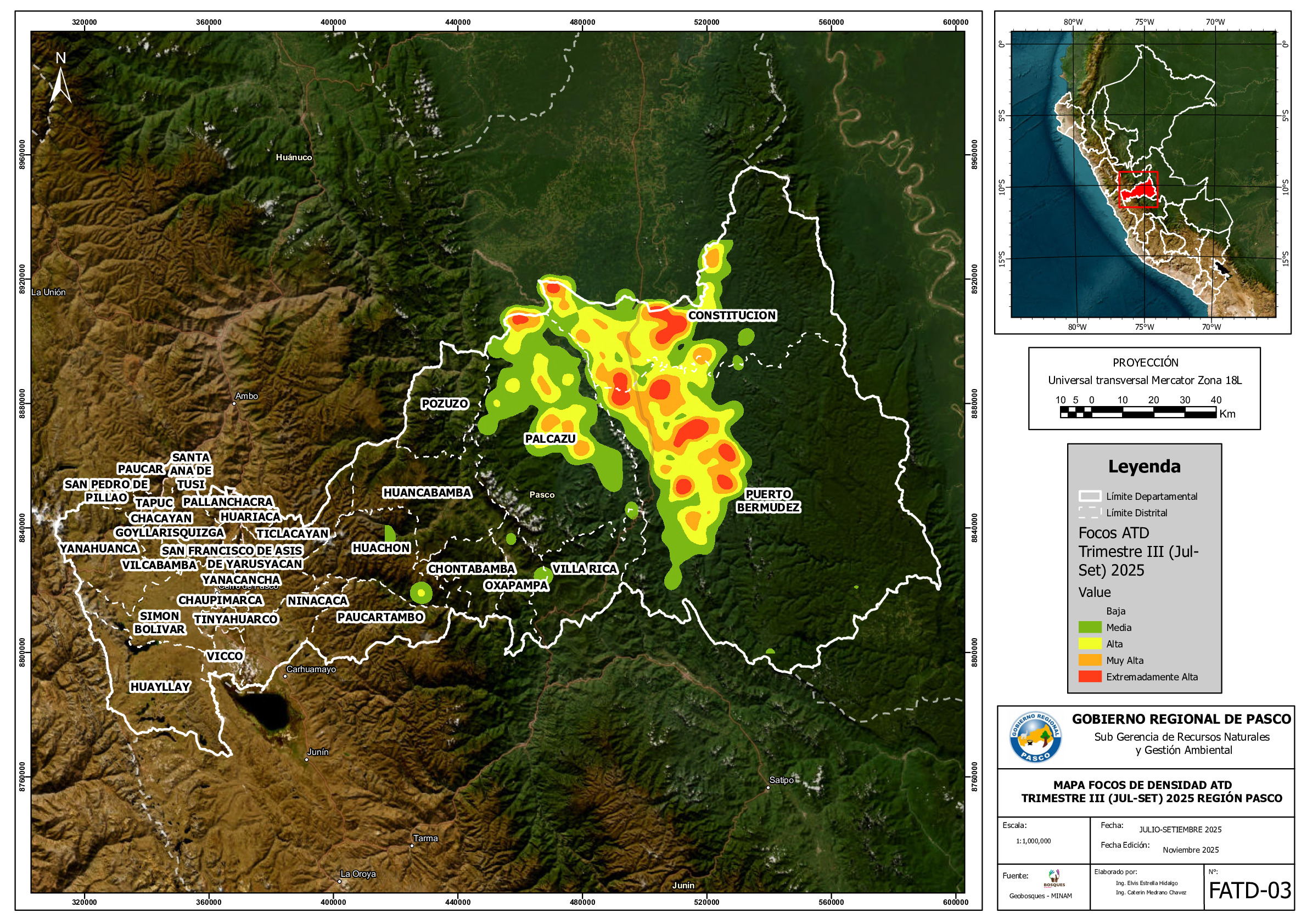This screenshot has width=1307, height=924.
Task: Click the map number FATD-03
Action: click(1249, 891)
